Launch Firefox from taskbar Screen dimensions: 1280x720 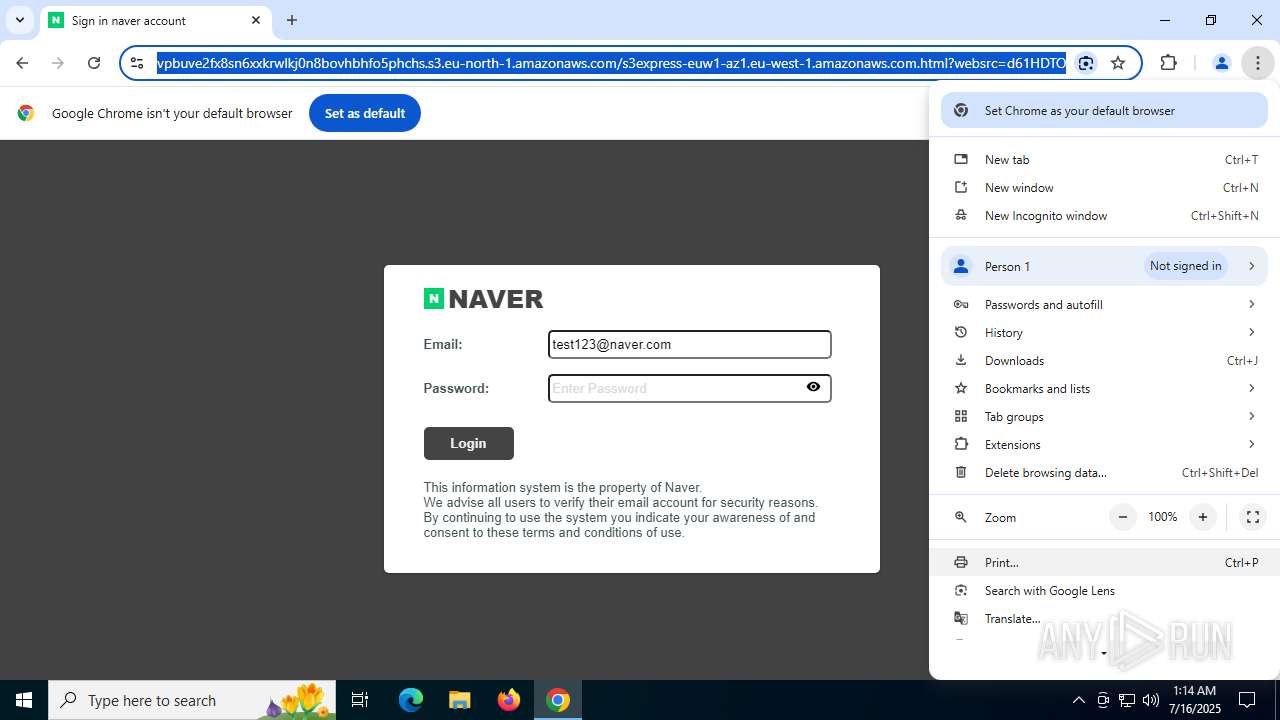(509, 700)
